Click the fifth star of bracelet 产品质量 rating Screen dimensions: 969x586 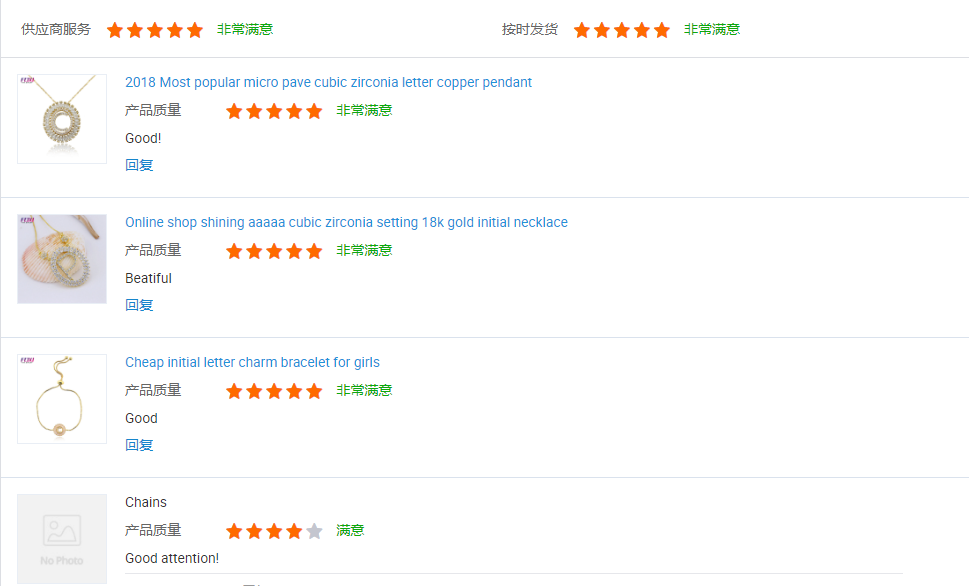(314, 391)
